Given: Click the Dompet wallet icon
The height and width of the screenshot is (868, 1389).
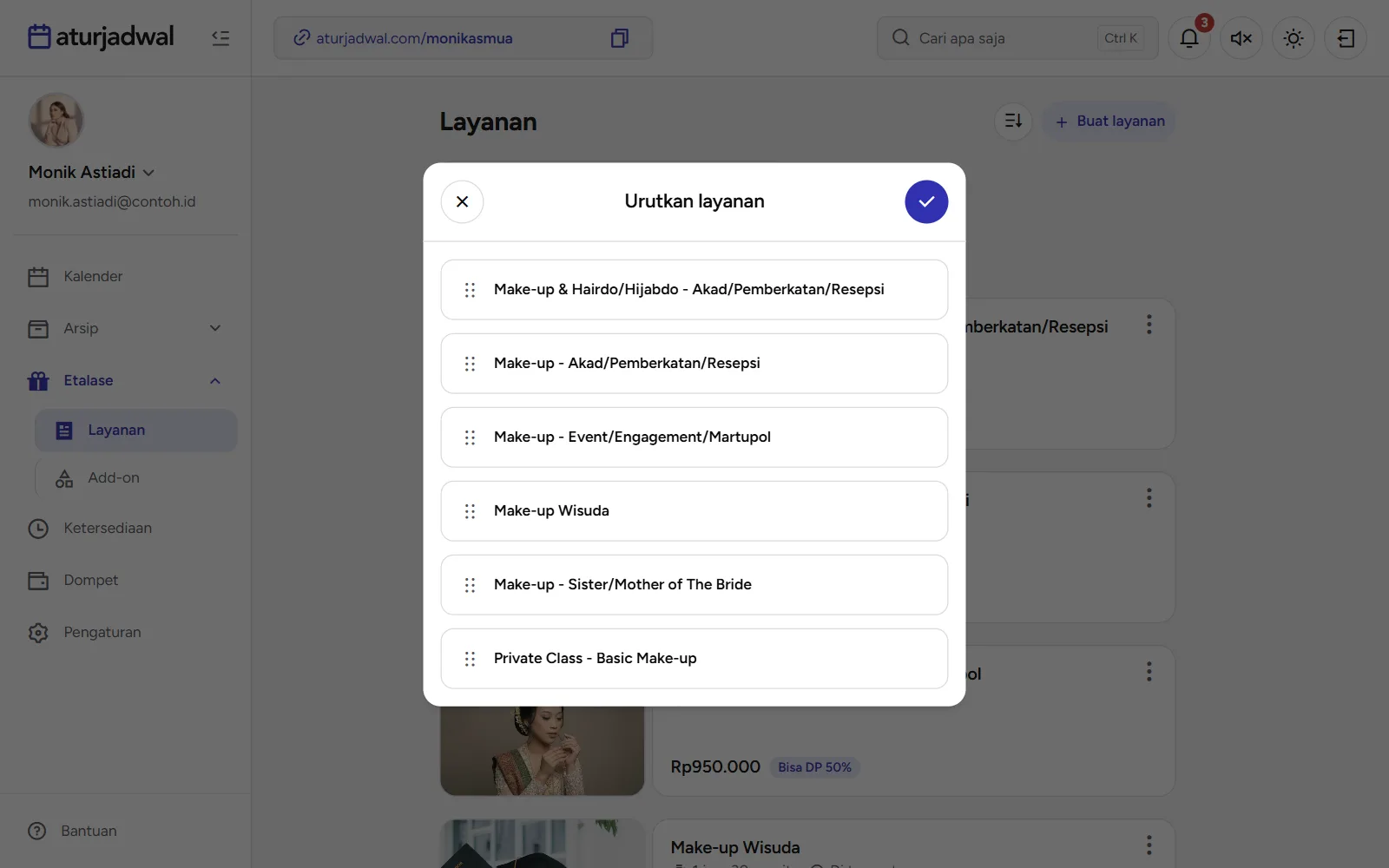Looking at the screenshot, I should tap(38, 581).
